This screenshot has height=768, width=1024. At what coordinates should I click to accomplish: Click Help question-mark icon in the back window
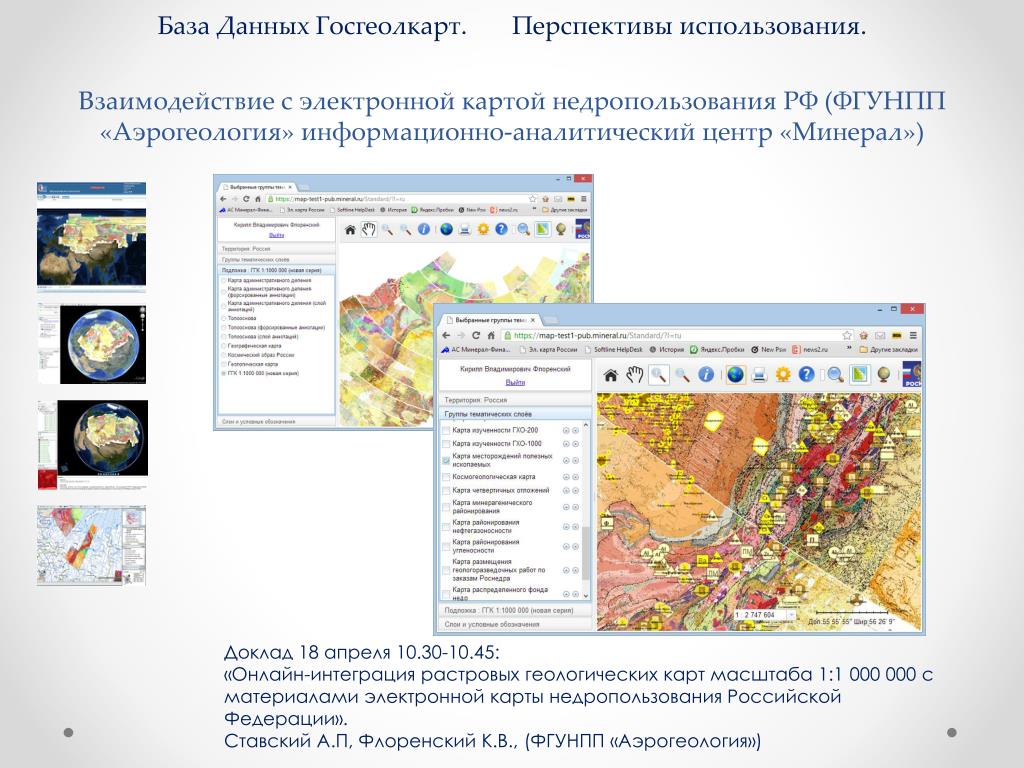pos(502,229)
